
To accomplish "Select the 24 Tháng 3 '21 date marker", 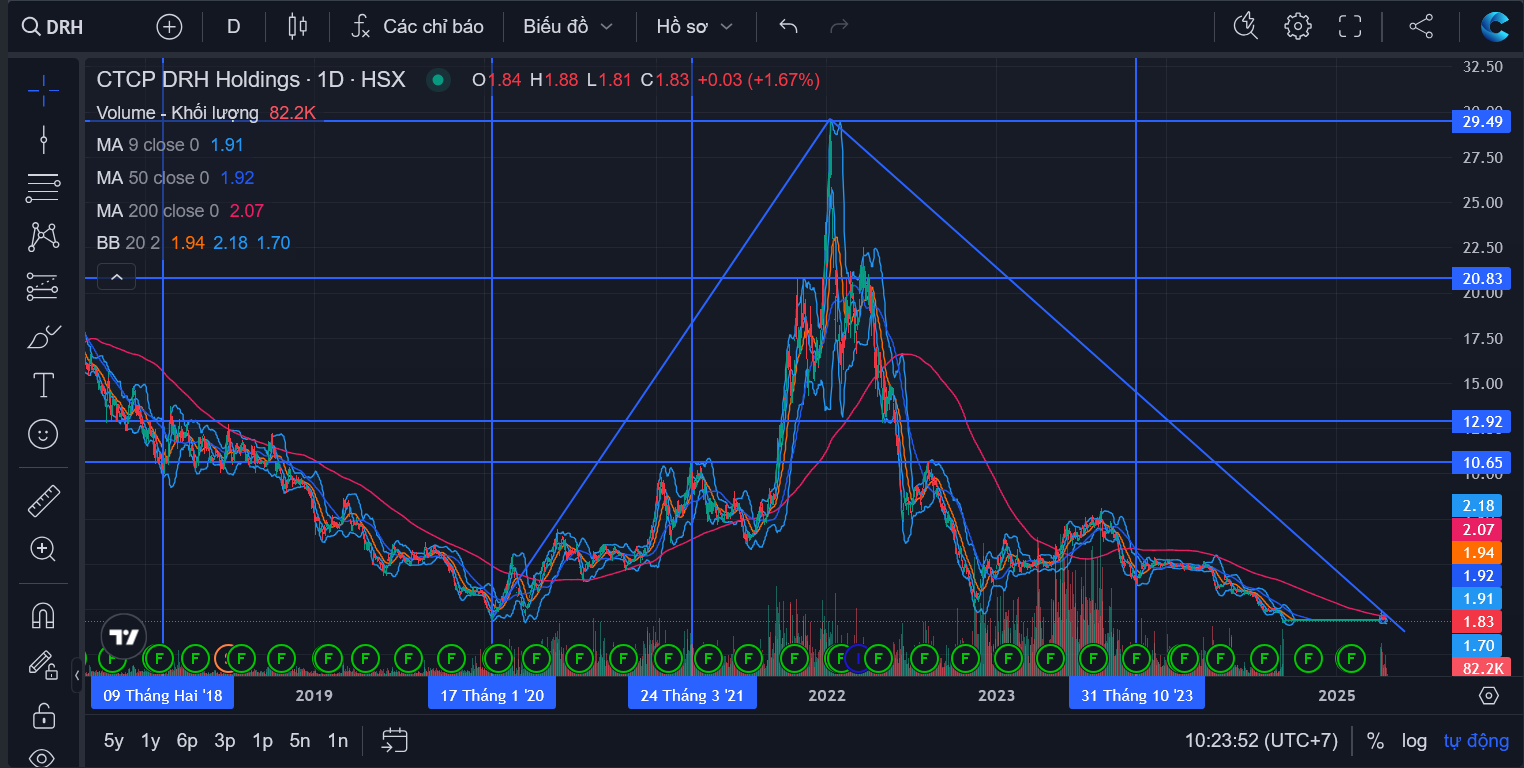I will pyautogui.click(x=692, y=695).
